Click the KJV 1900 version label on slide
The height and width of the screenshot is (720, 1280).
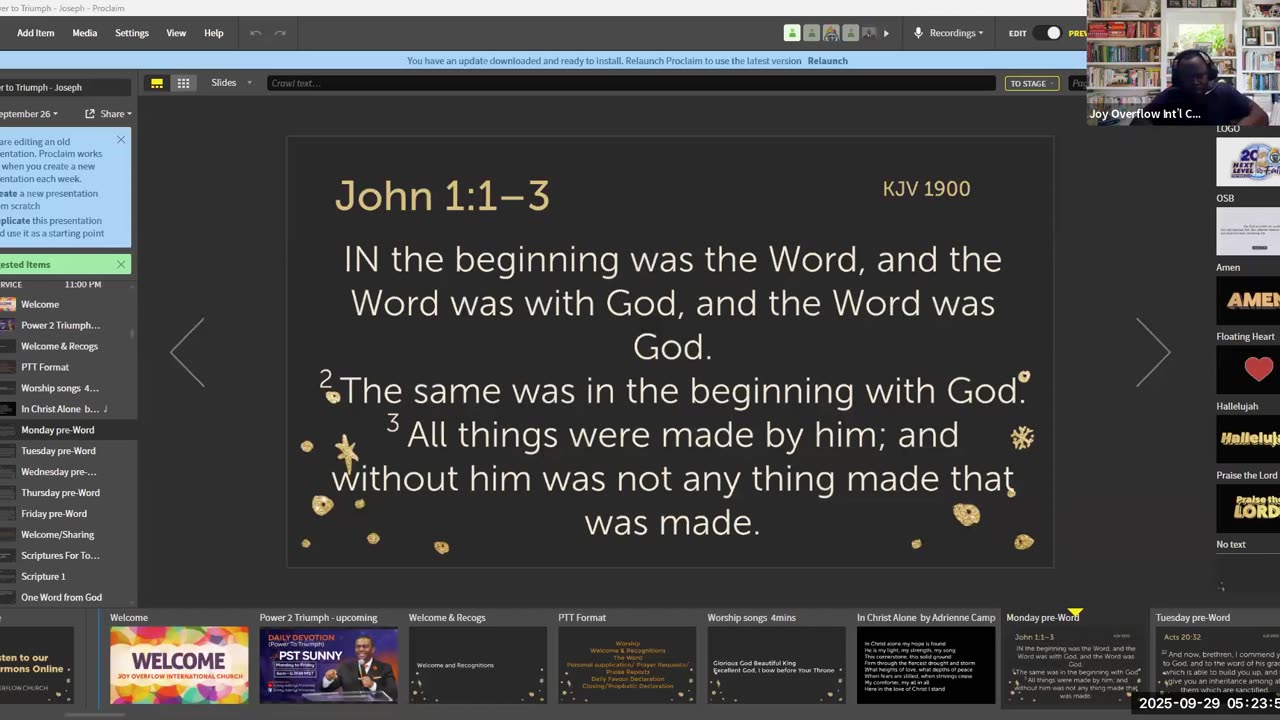pyautogui.click(x=926, y=188)
